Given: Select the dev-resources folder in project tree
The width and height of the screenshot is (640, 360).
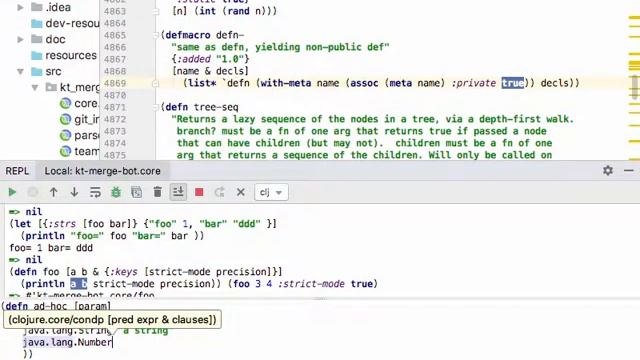Looking at the screenshot, I should coord(72,23).
